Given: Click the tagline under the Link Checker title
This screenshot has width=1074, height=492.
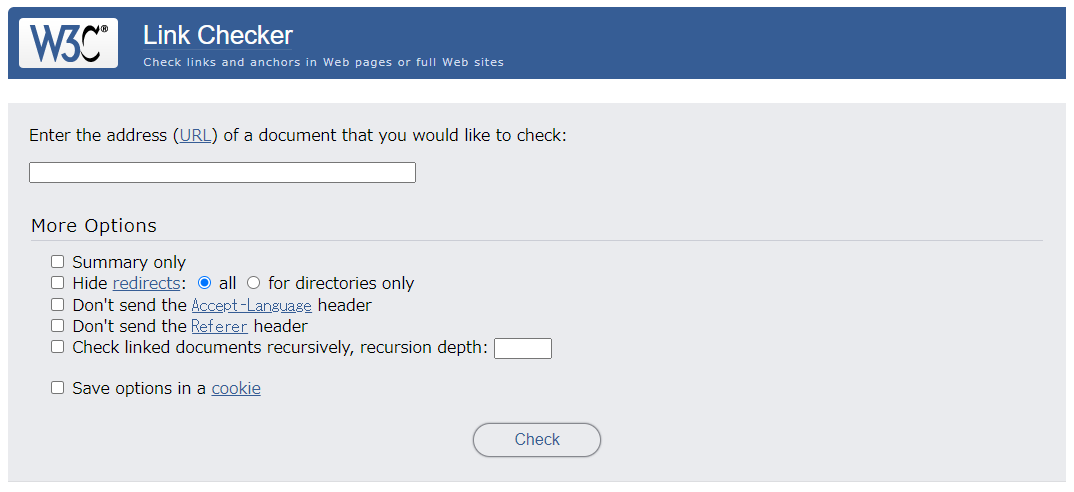Looking at the screenshot, I should click(323, 62).
